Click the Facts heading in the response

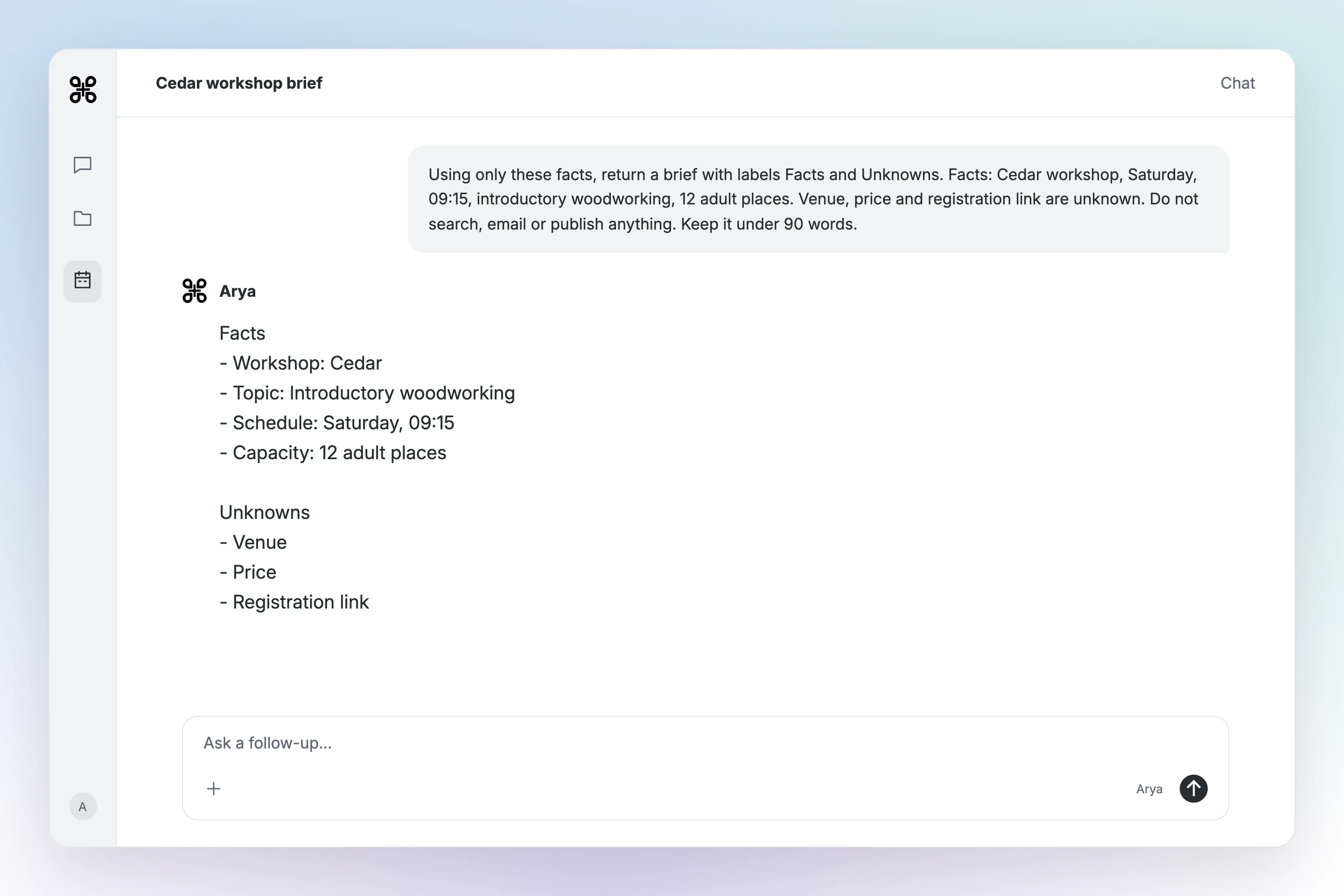[242, 333]
